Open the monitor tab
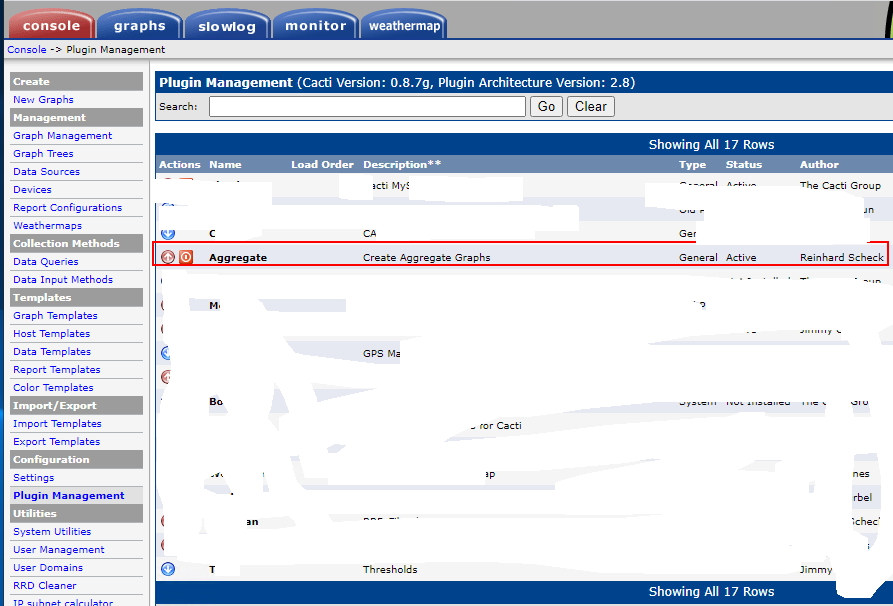Viewport: 893px width, 606px height. click(x=315, y=25)
